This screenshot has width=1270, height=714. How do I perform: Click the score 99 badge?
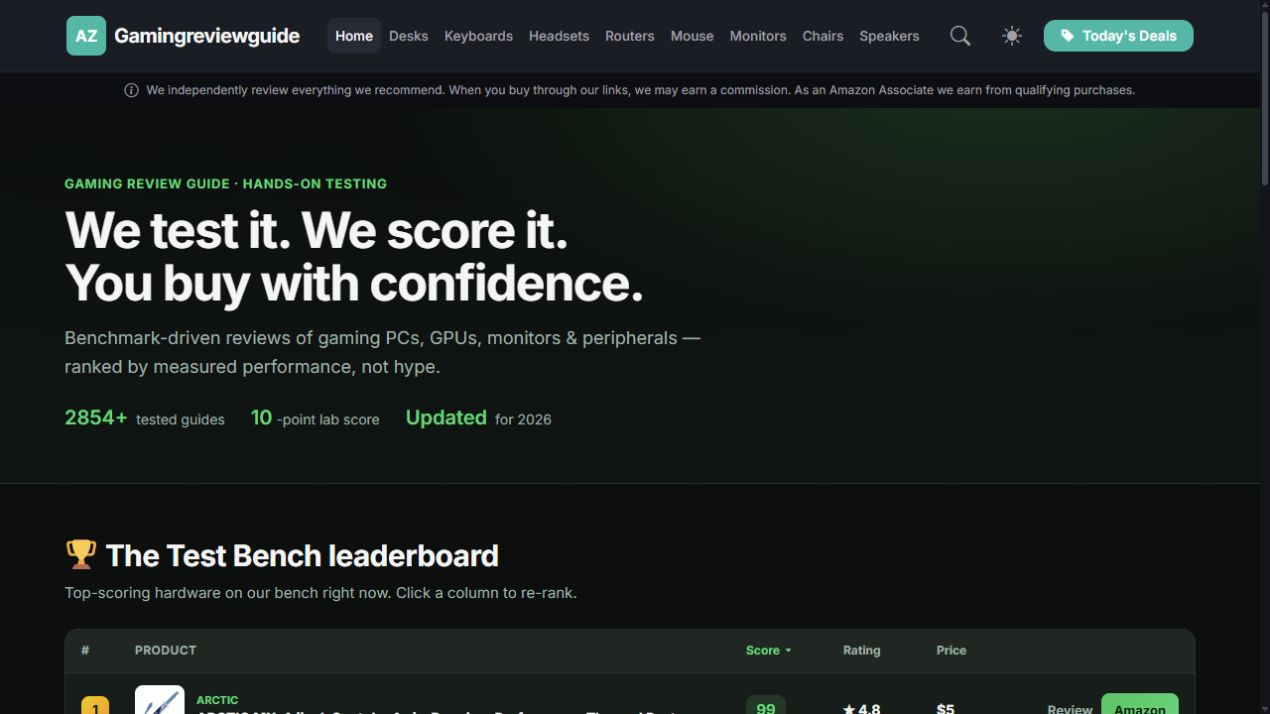coord(766,705)
